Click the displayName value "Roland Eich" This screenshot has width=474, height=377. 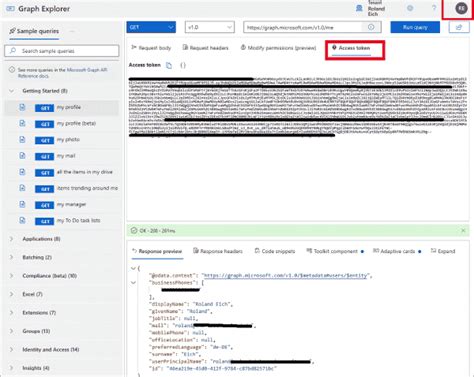[212, 304]
